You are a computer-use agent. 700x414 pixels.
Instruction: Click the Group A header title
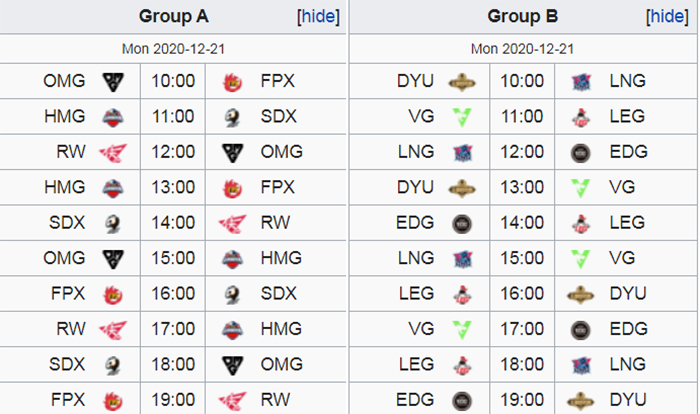tap(174, 17)
